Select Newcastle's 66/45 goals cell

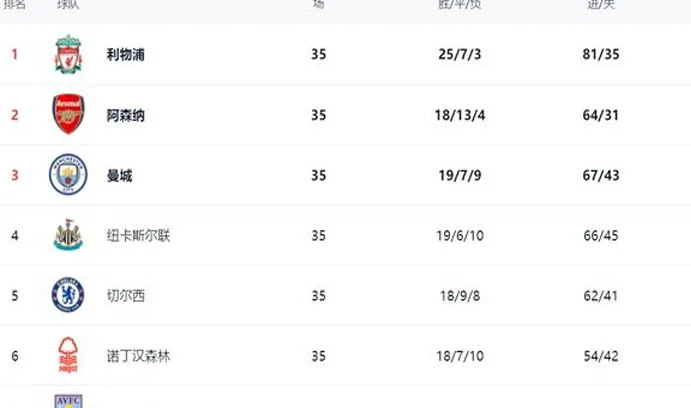[601, 235]
